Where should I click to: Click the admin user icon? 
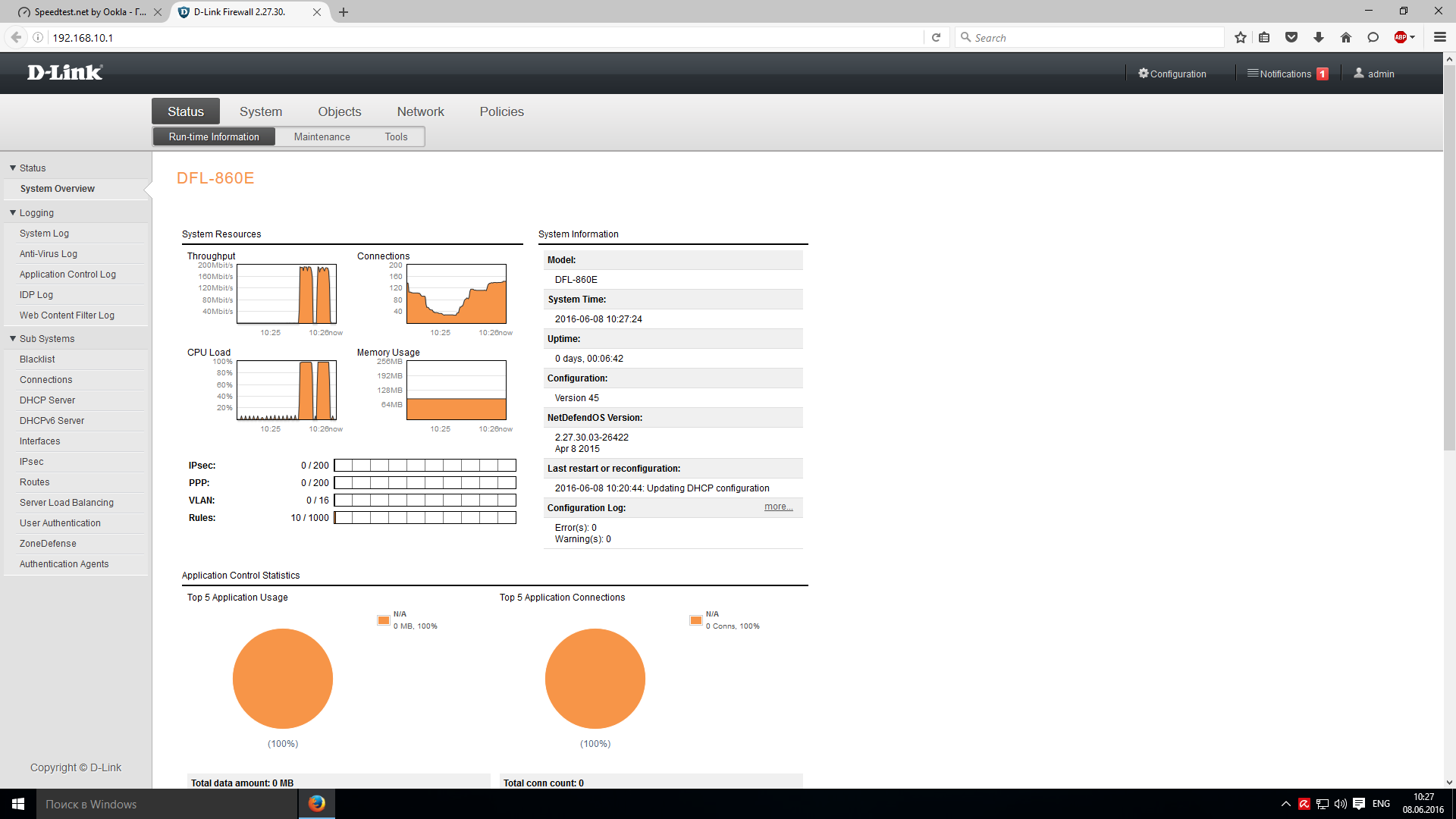point(1359,74)
